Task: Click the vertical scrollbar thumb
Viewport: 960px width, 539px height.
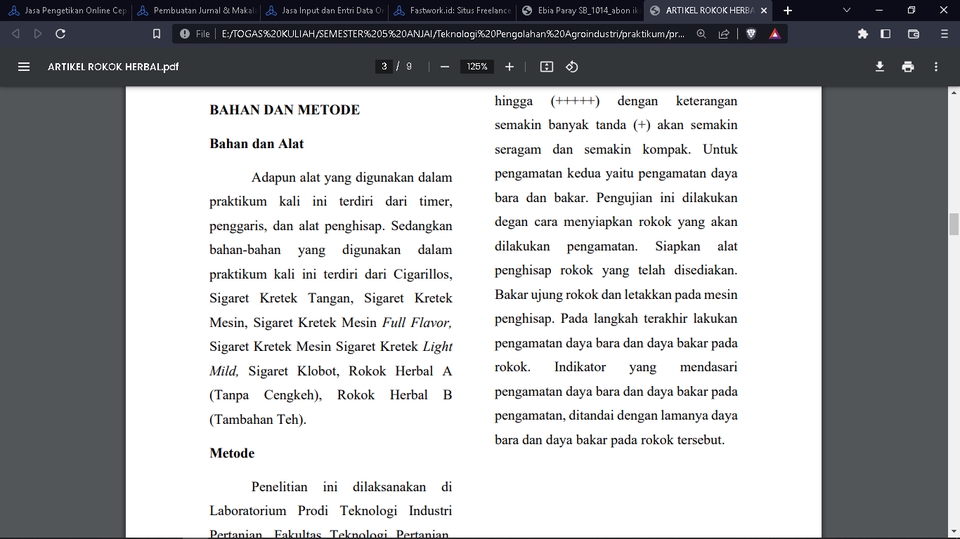Action: pos(953,224)
